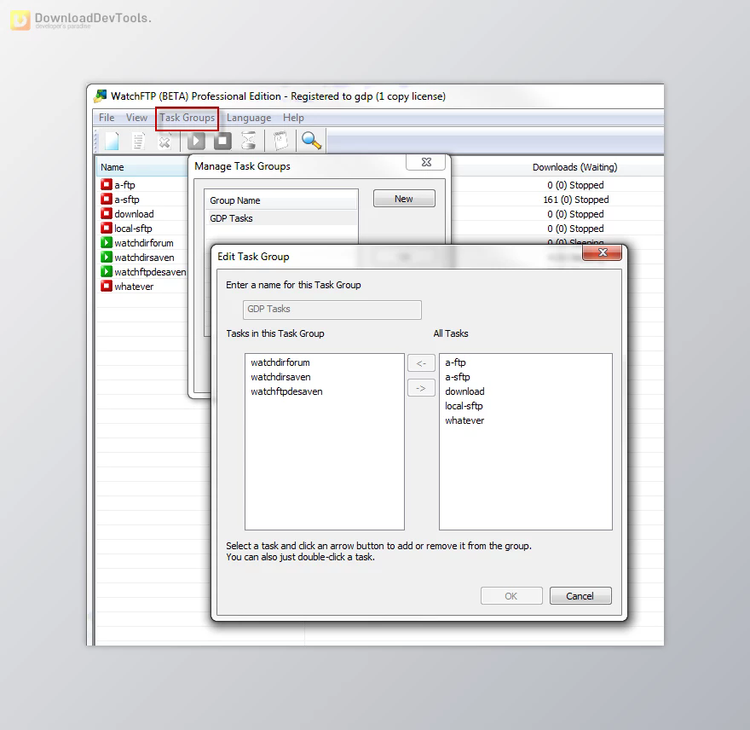Click the OK button in Edit Task Group
750x730 pixels.
point(511,596)
